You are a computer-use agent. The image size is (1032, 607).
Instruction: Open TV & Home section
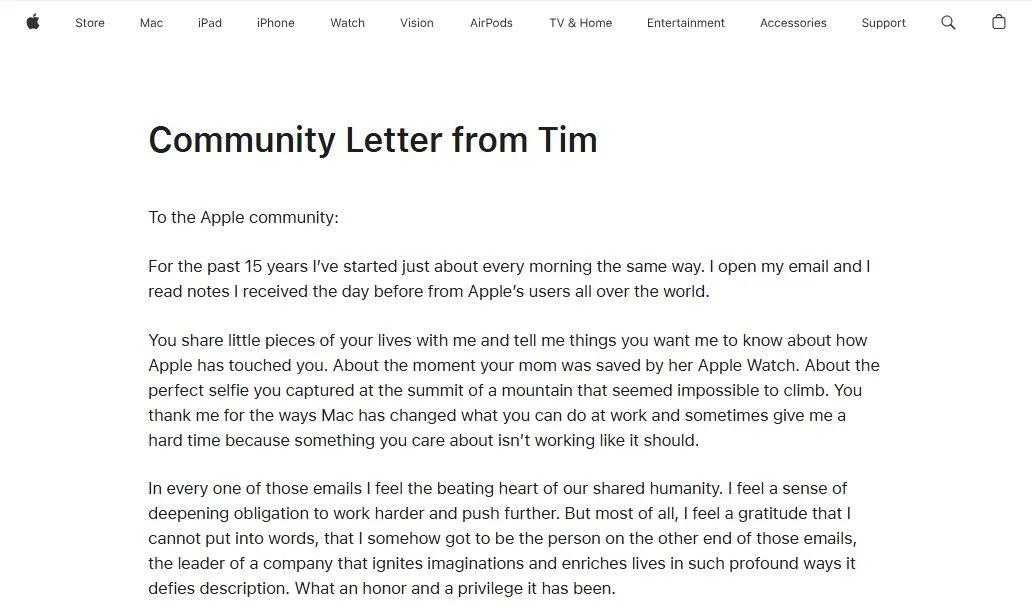pos(580,23)
